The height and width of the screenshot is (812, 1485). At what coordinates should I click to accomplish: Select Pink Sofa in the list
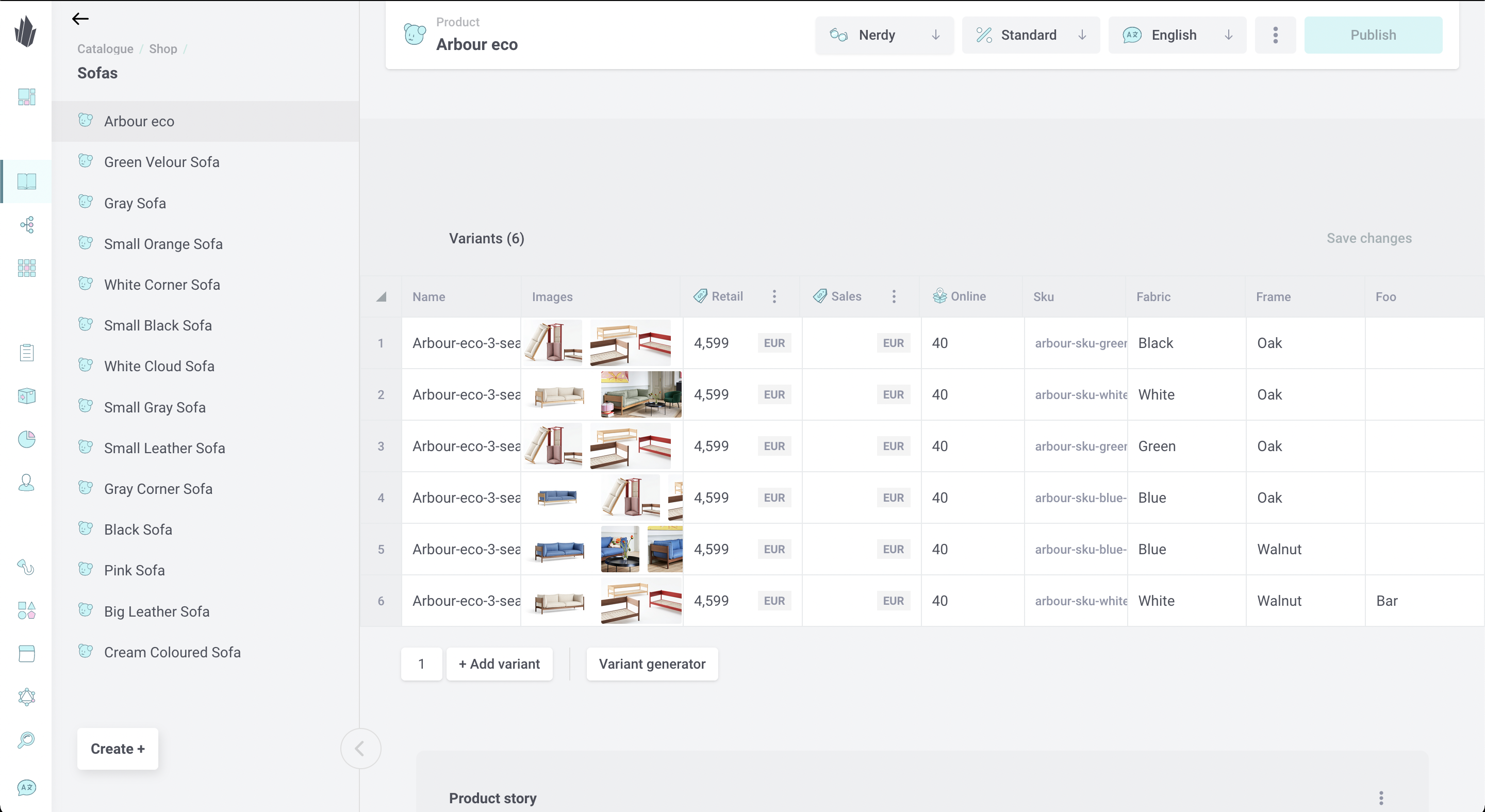pyautogui.click(x=205, y=571)
